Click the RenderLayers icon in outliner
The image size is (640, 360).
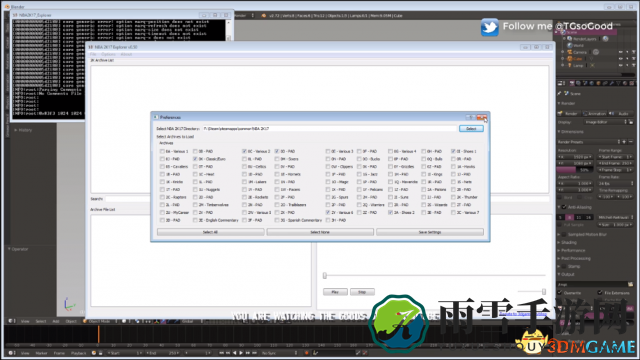pyautogui.click(x=569, y=39)
